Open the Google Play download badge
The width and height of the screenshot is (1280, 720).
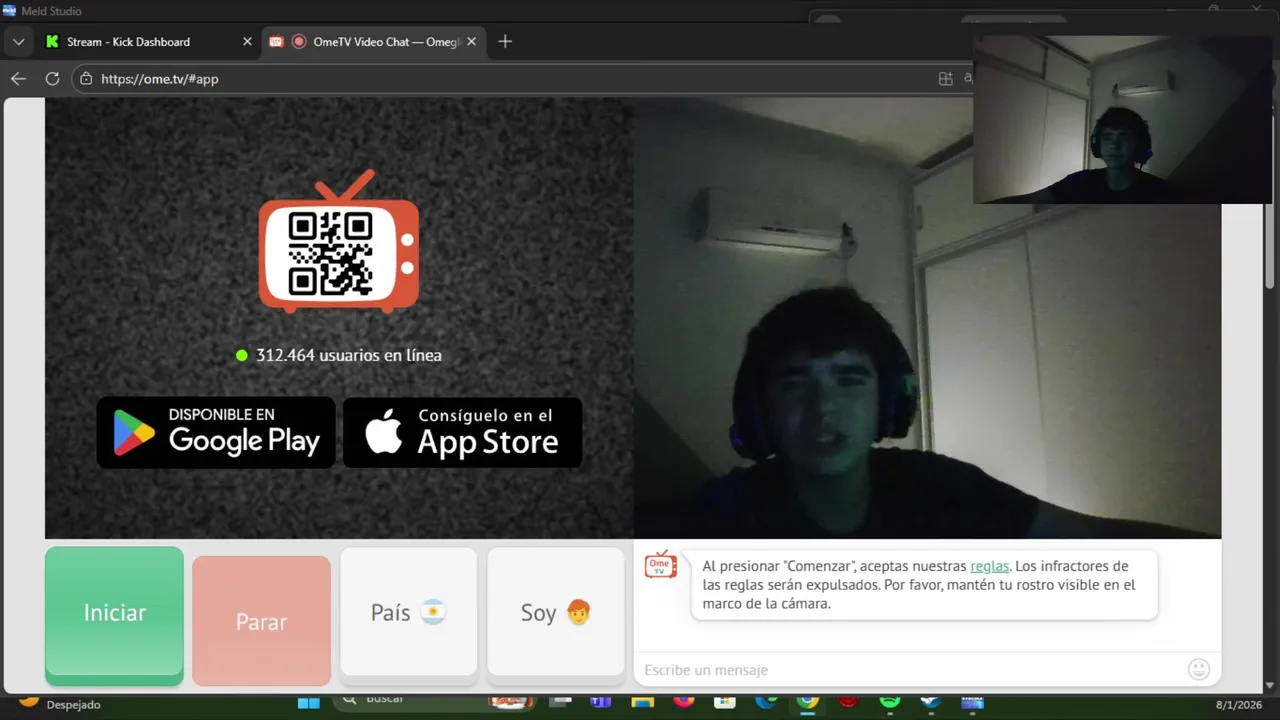pos(216,432)
